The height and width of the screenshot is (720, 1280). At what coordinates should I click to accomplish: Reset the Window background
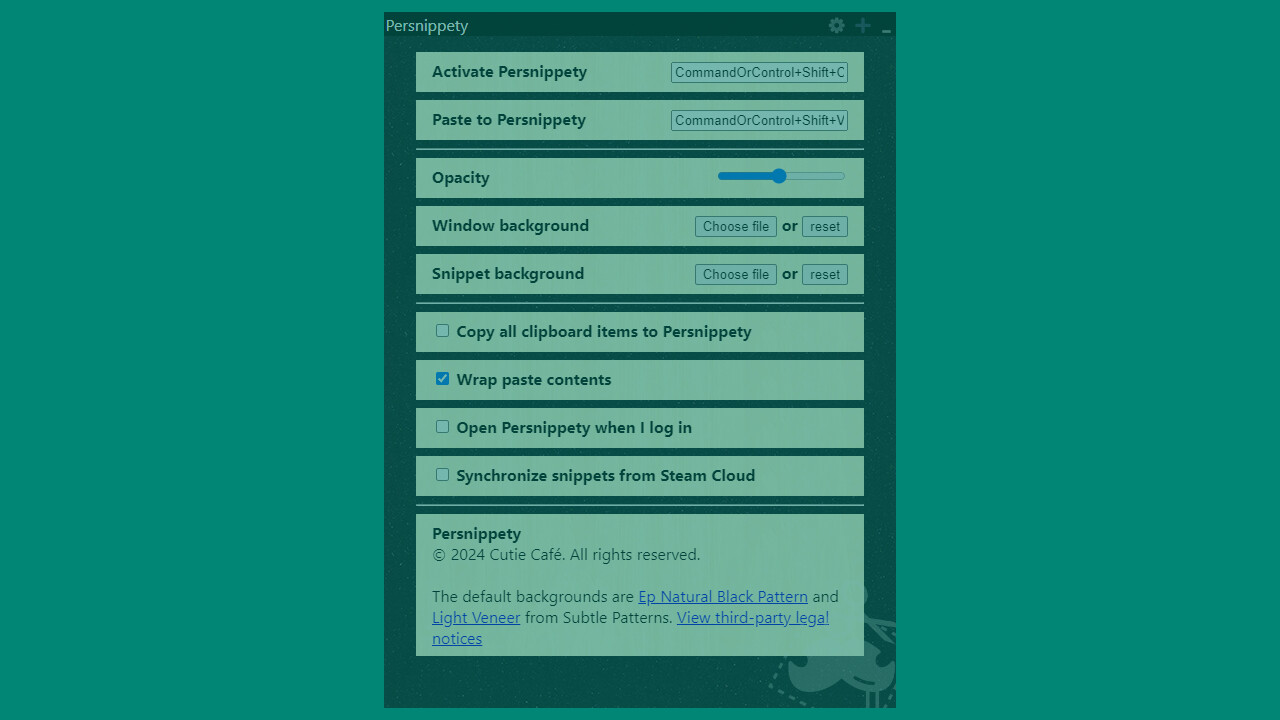pos(824,226)
